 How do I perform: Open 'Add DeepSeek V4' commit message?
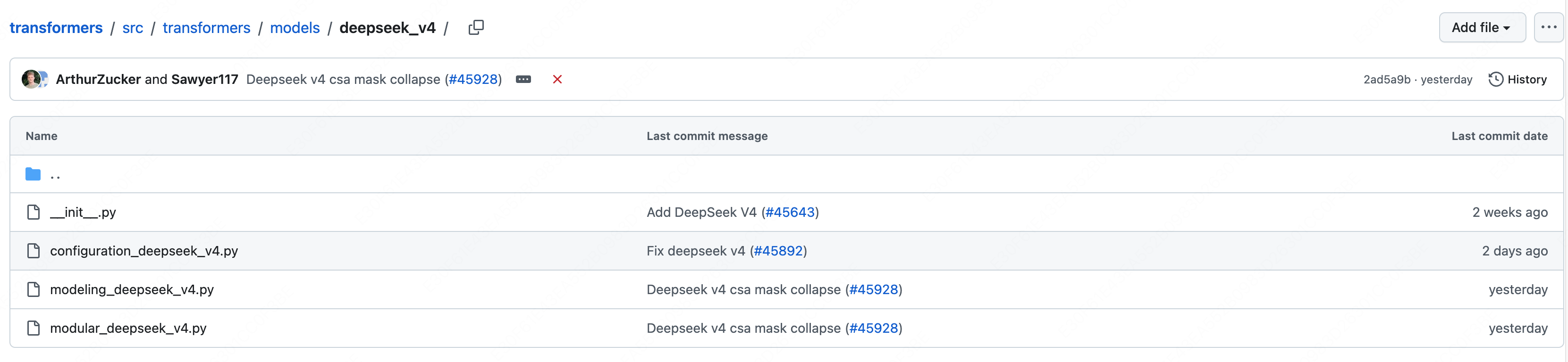tap(701, 212)
